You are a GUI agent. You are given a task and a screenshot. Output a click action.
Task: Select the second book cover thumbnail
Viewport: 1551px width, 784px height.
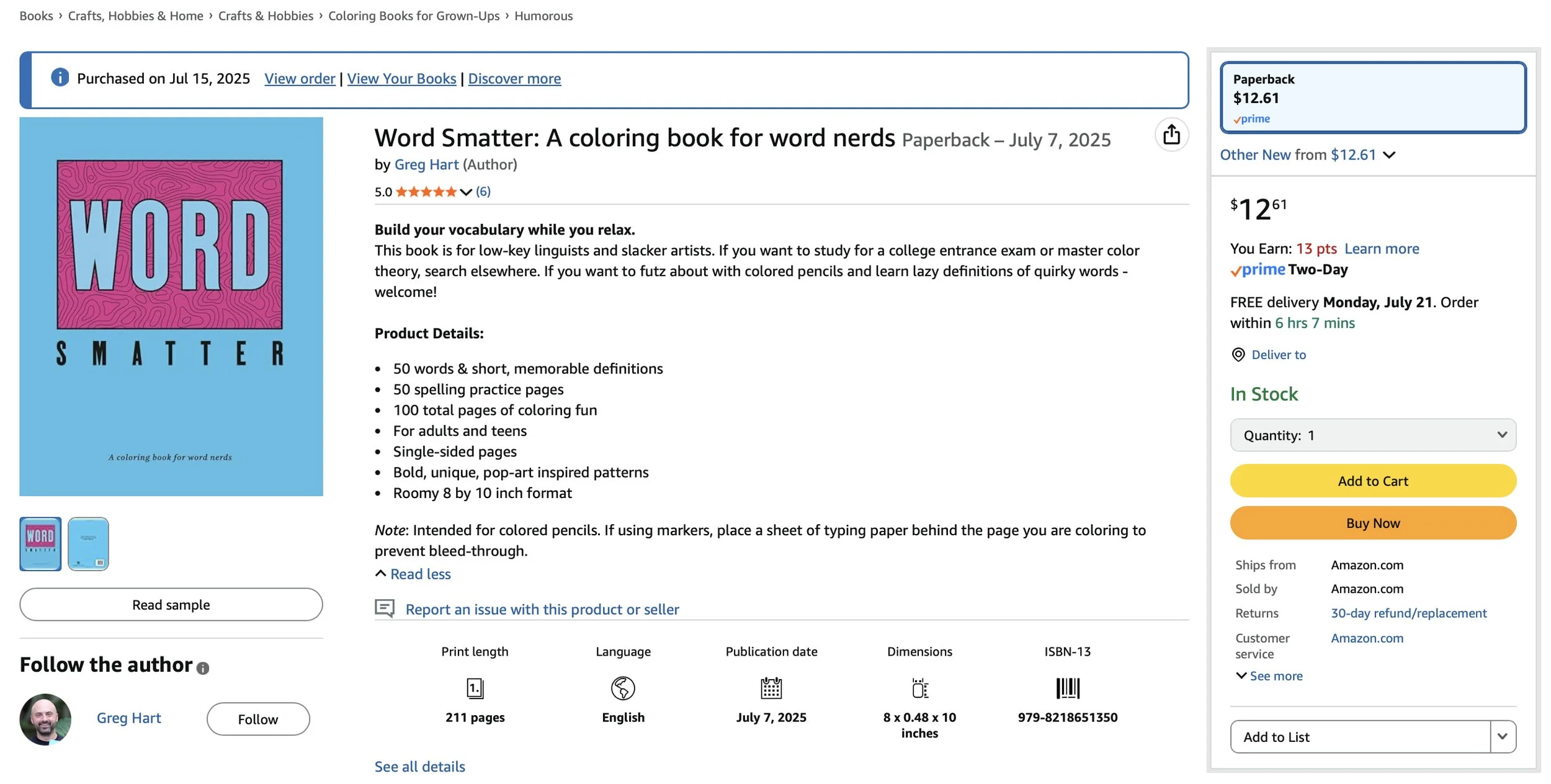pyautogui.click(x=88, y=543)
